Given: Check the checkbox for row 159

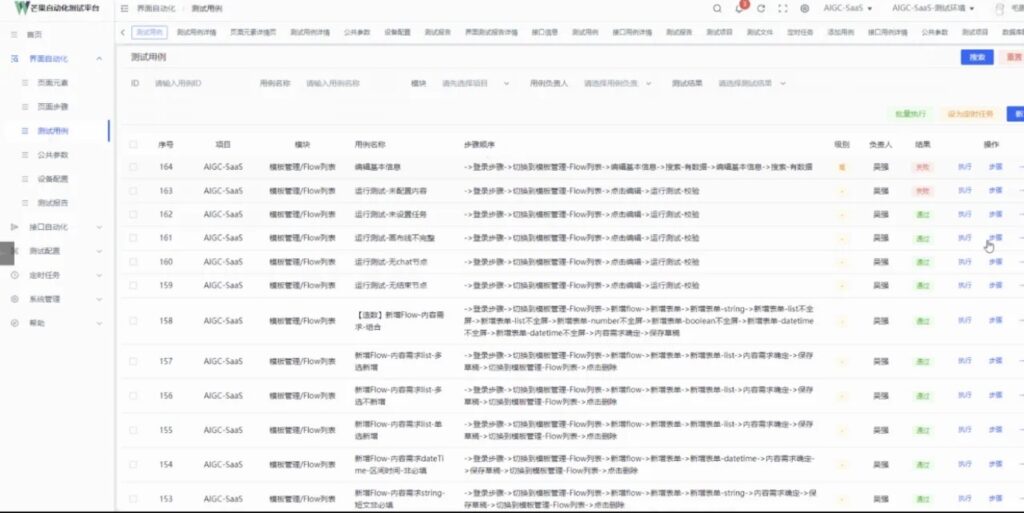Looking at the screenshot, I should click(133, 285).
